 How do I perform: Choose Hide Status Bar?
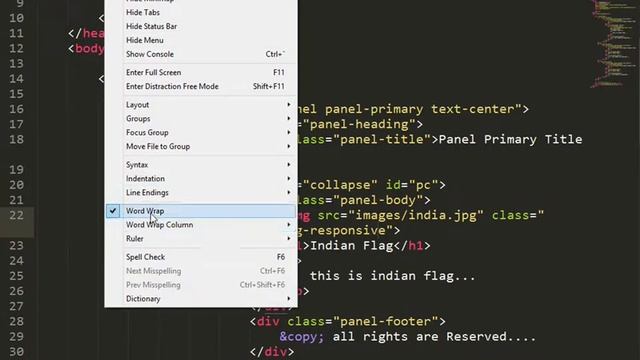200,27
